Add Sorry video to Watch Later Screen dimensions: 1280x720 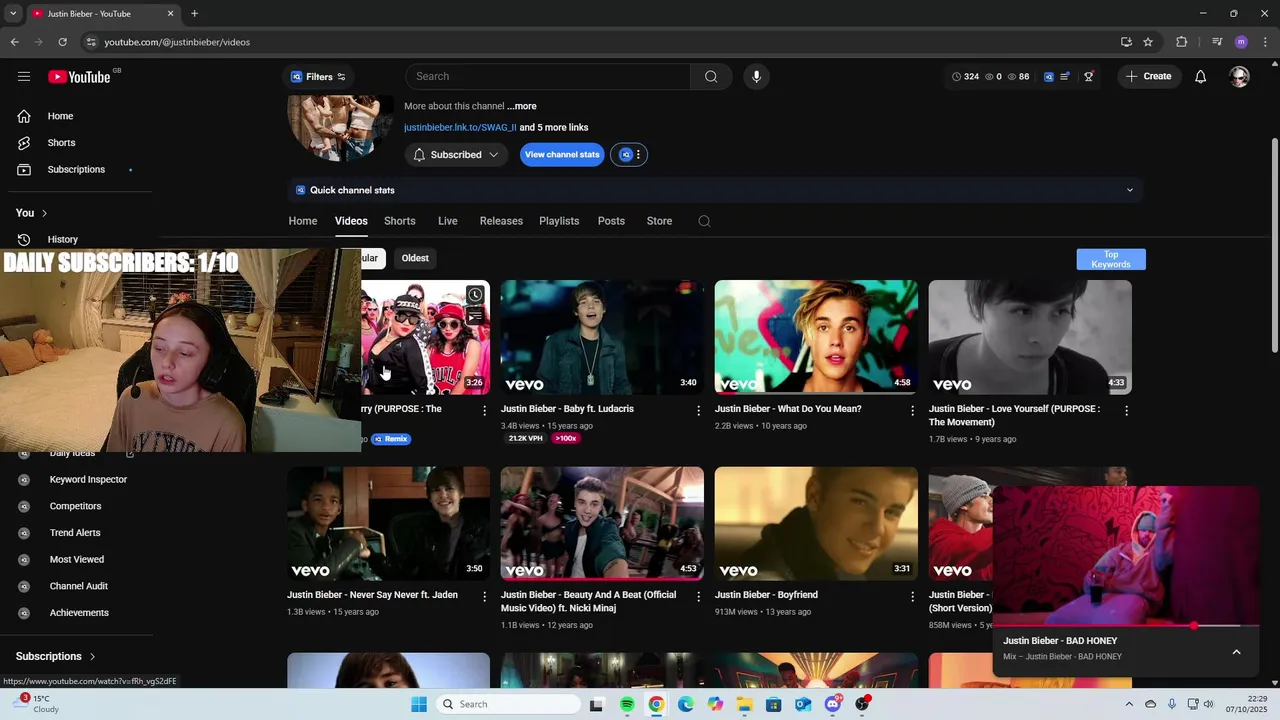pyautogui.click(x=475, y=295)
